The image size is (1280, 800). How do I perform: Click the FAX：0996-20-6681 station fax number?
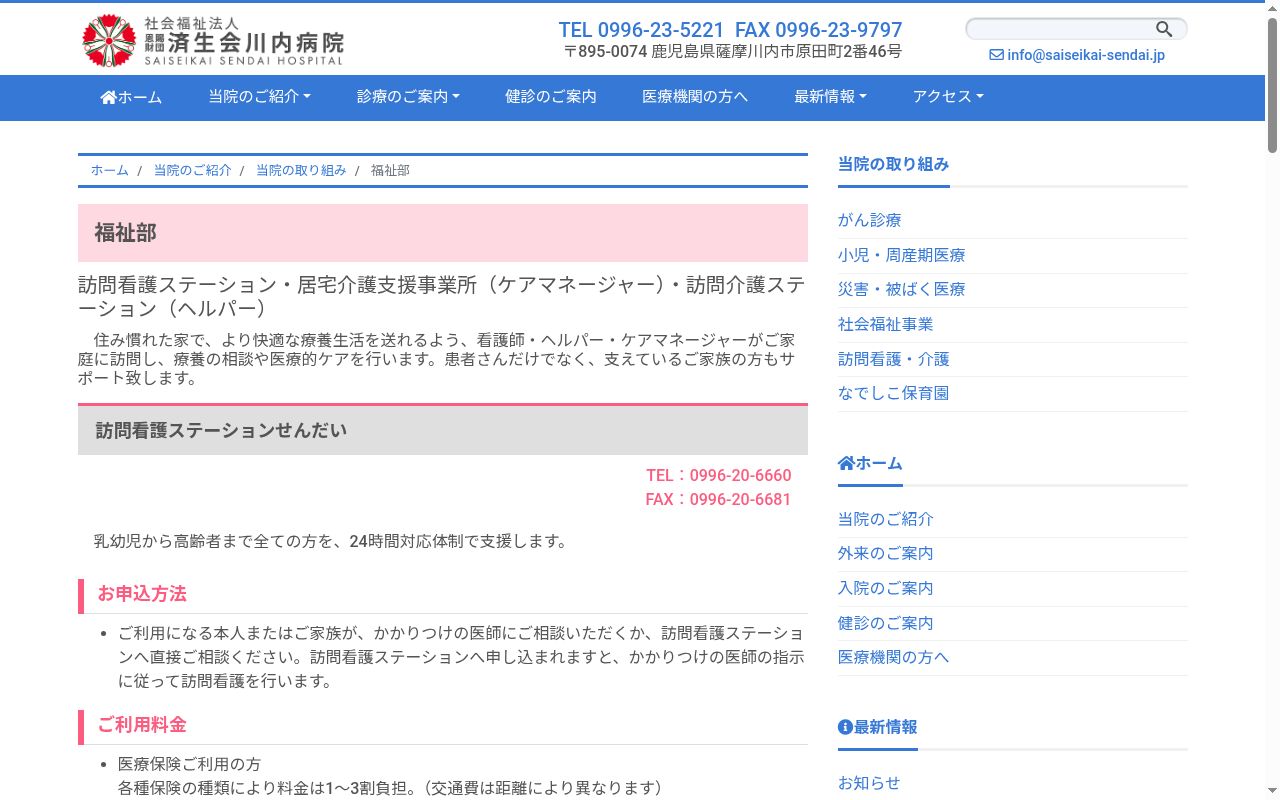(x=718, y=500)
